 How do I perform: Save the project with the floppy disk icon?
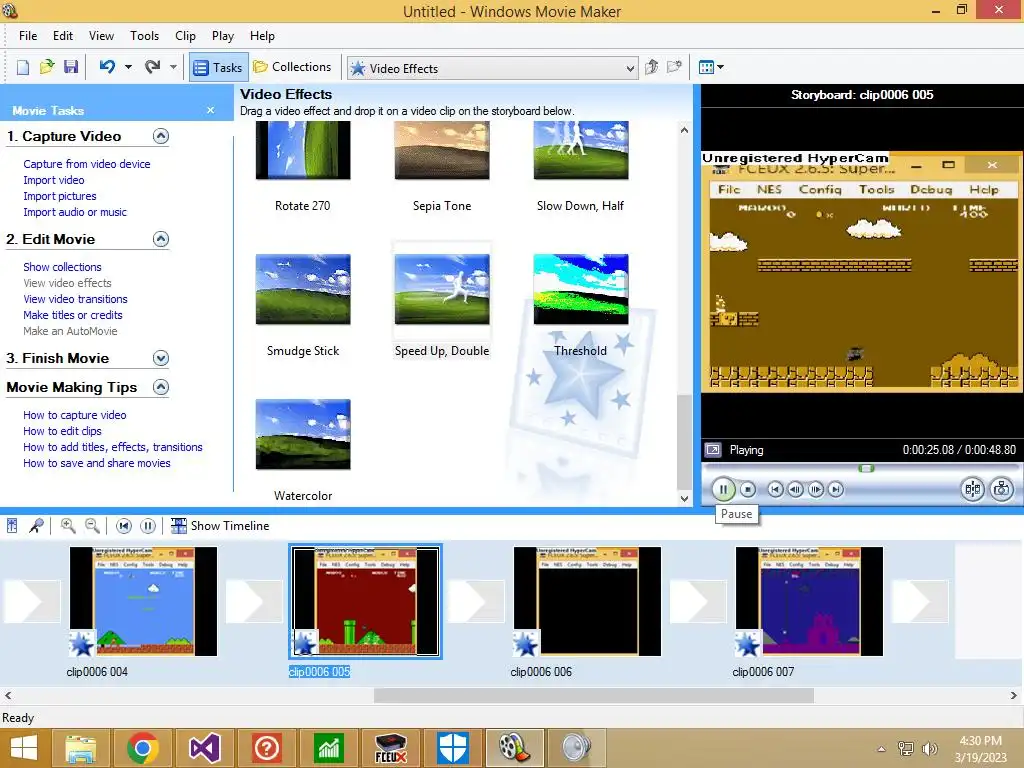click(x=71, y=67)
